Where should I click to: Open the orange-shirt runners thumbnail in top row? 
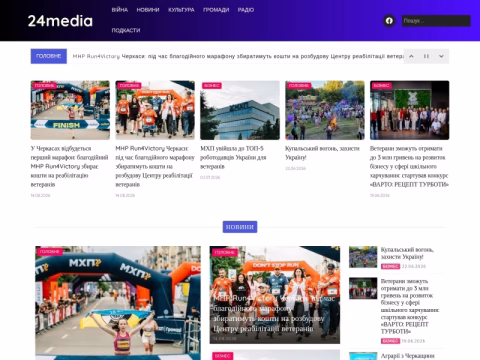pyautogui.click(x=155, y=110)
